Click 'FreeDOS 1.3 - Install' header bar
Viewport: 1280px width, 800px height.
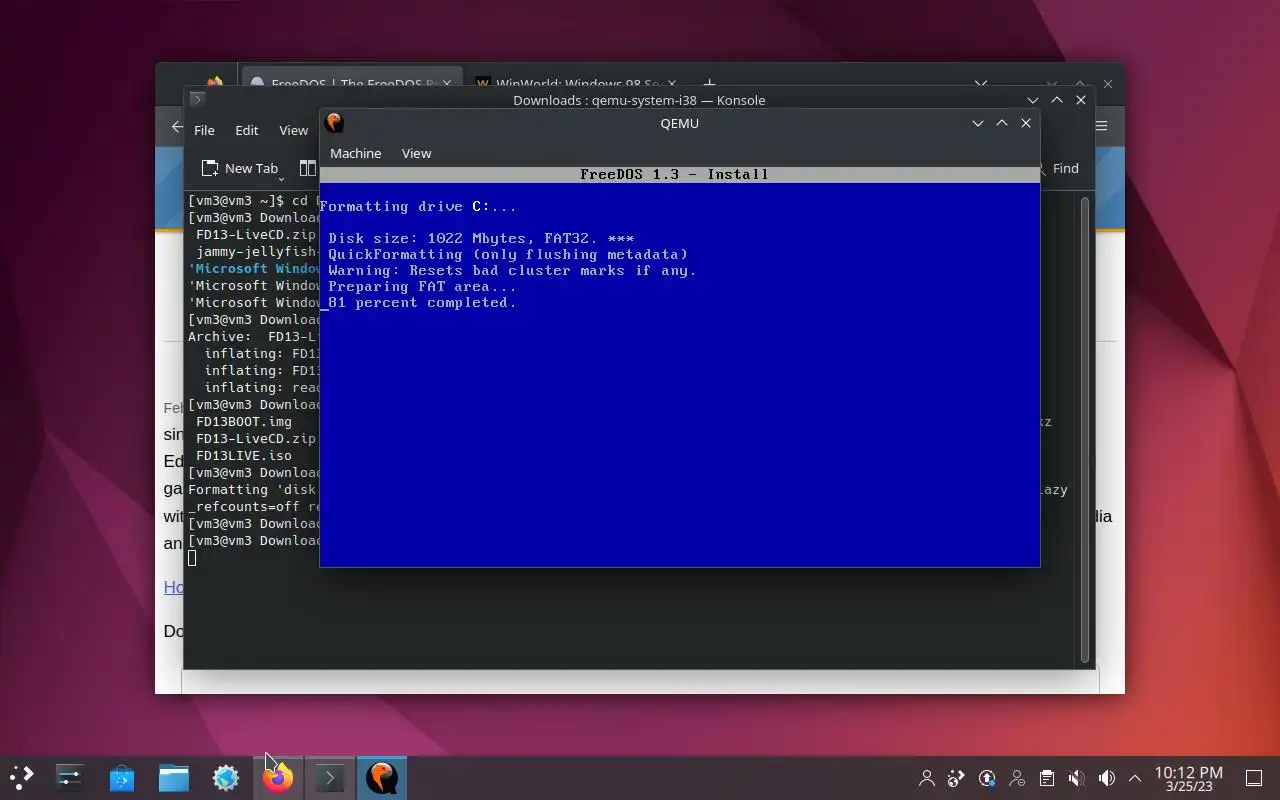point(680,174)
